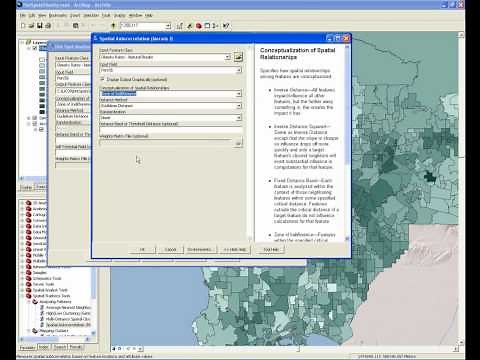This screenshot has width=480, height=360.
Task: Click the Open map document icon
Action: [31, 26]
